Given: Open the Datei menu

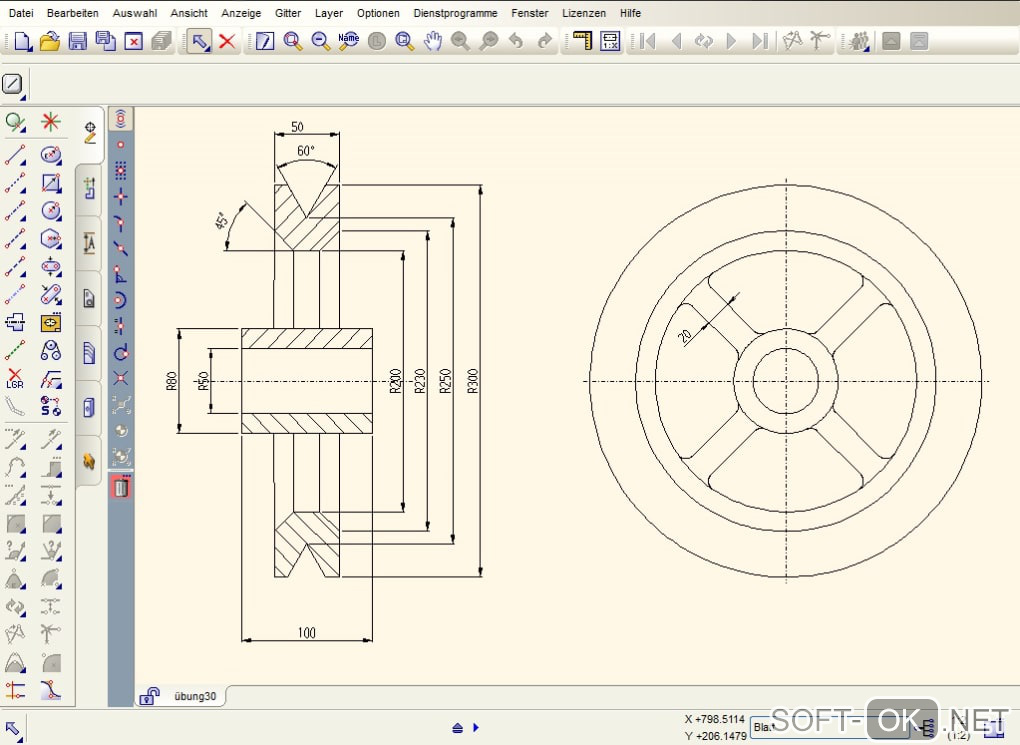Looking at the screenshot, I should [21, 13].
